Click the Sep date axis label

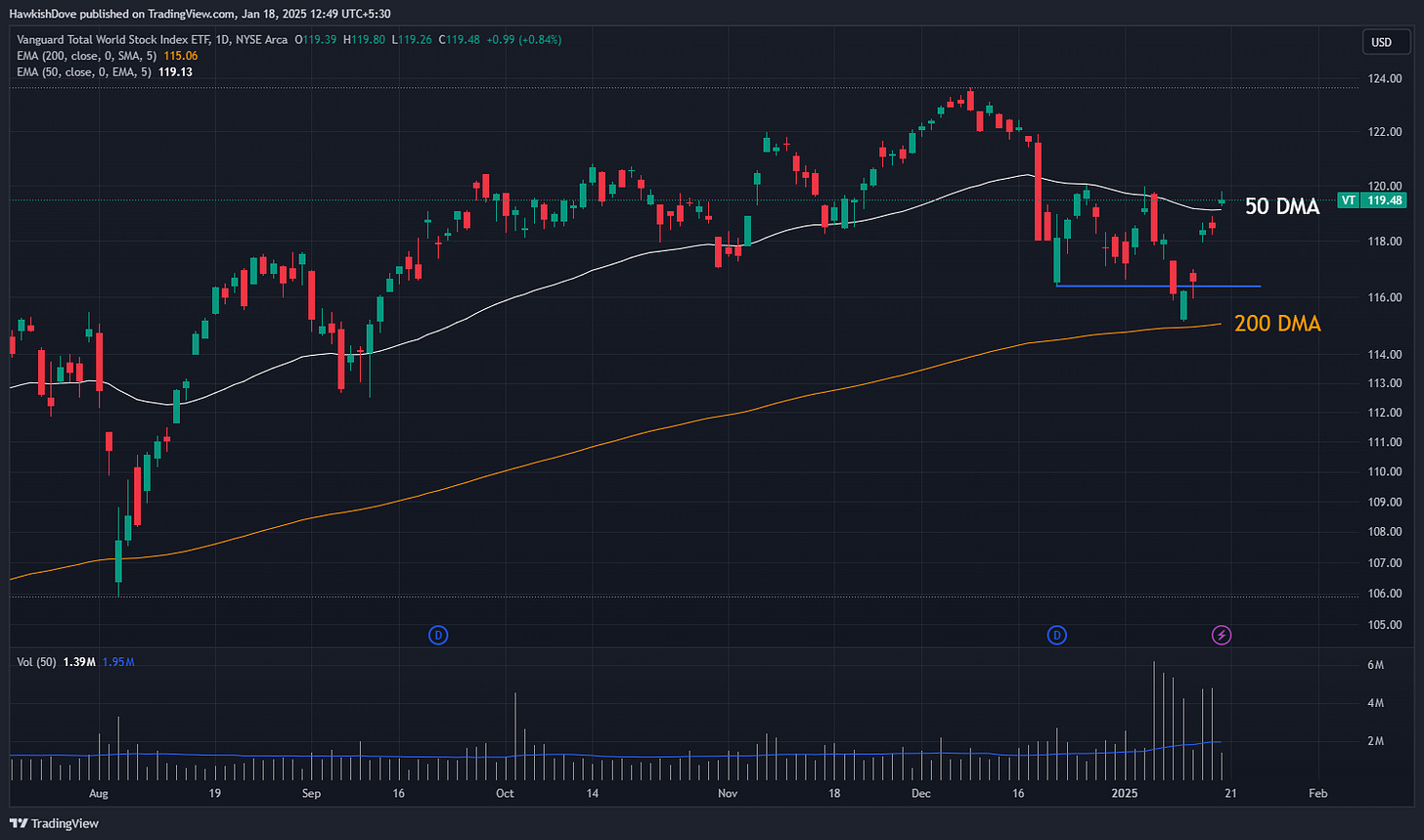[x=313, y=793]
